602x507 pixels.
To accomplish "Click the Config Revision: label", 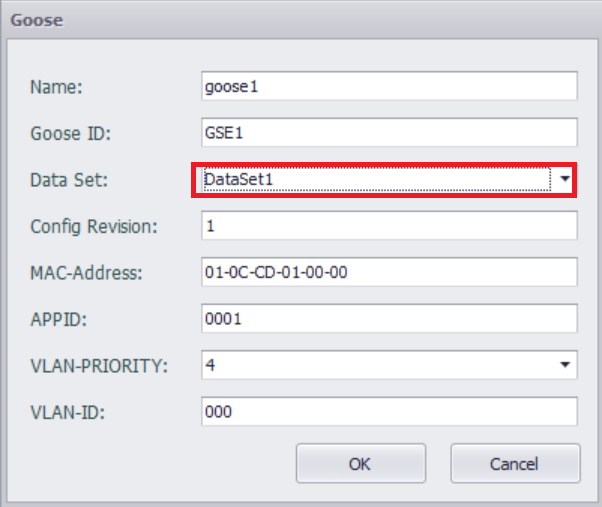I will click(94, 226).
